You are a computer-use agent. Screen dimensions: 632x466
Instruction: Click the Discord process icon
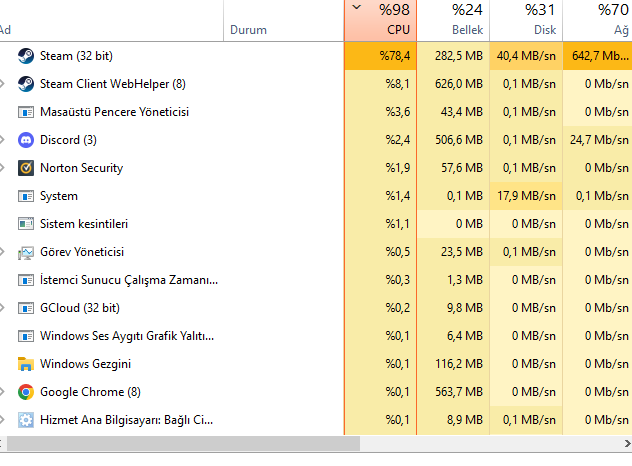pos(26,140)
